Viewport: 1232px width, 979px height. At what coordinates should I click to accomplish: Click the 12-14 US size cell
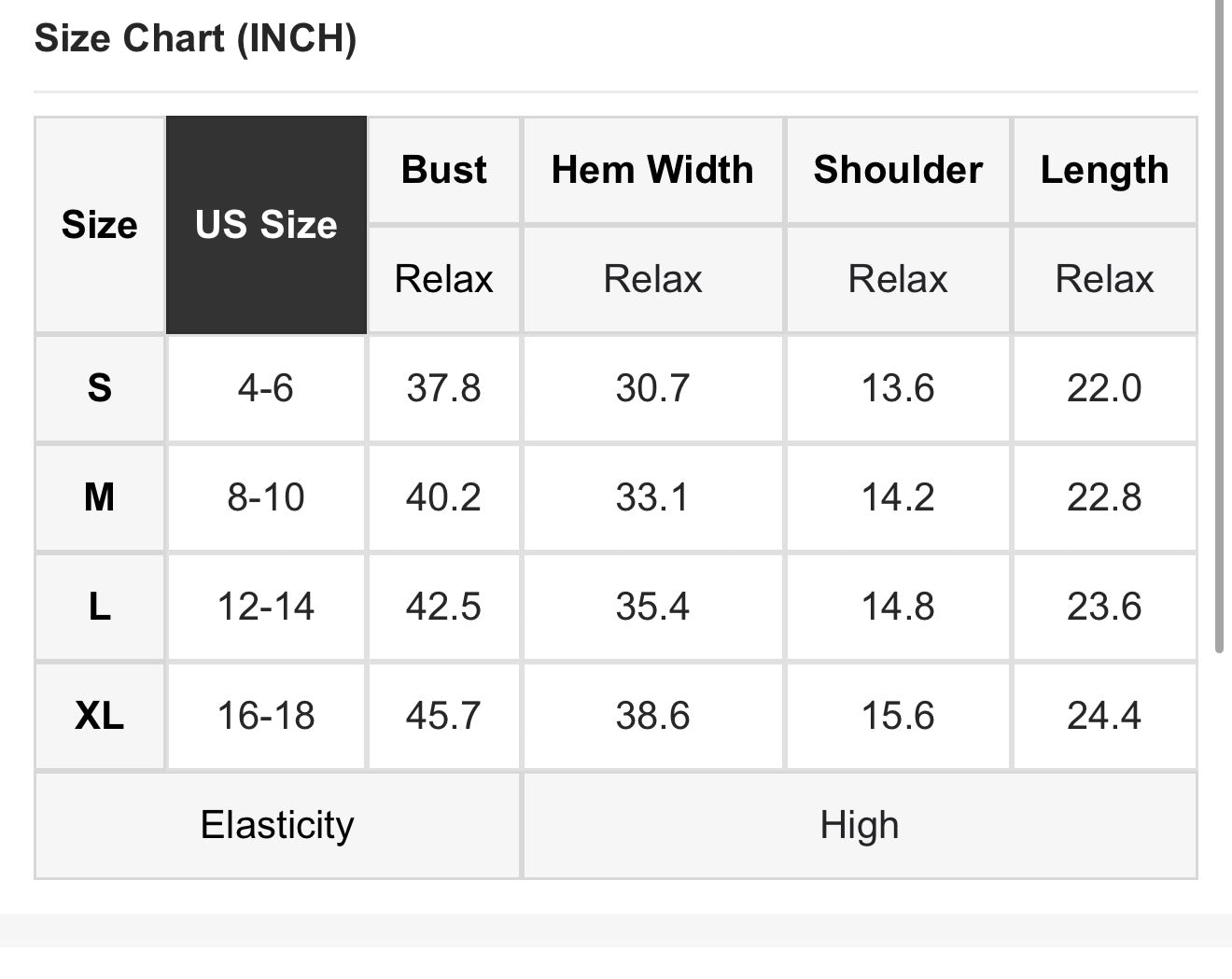266,607
